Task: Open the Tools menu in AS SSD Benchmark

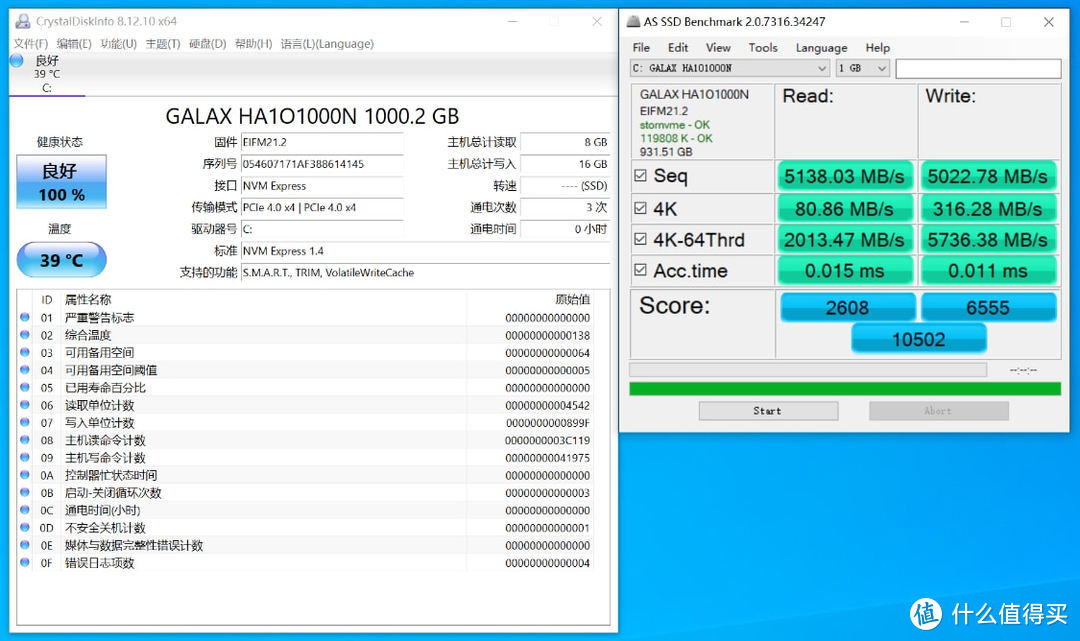Action: pyautogui.click(x=763, y=47)
